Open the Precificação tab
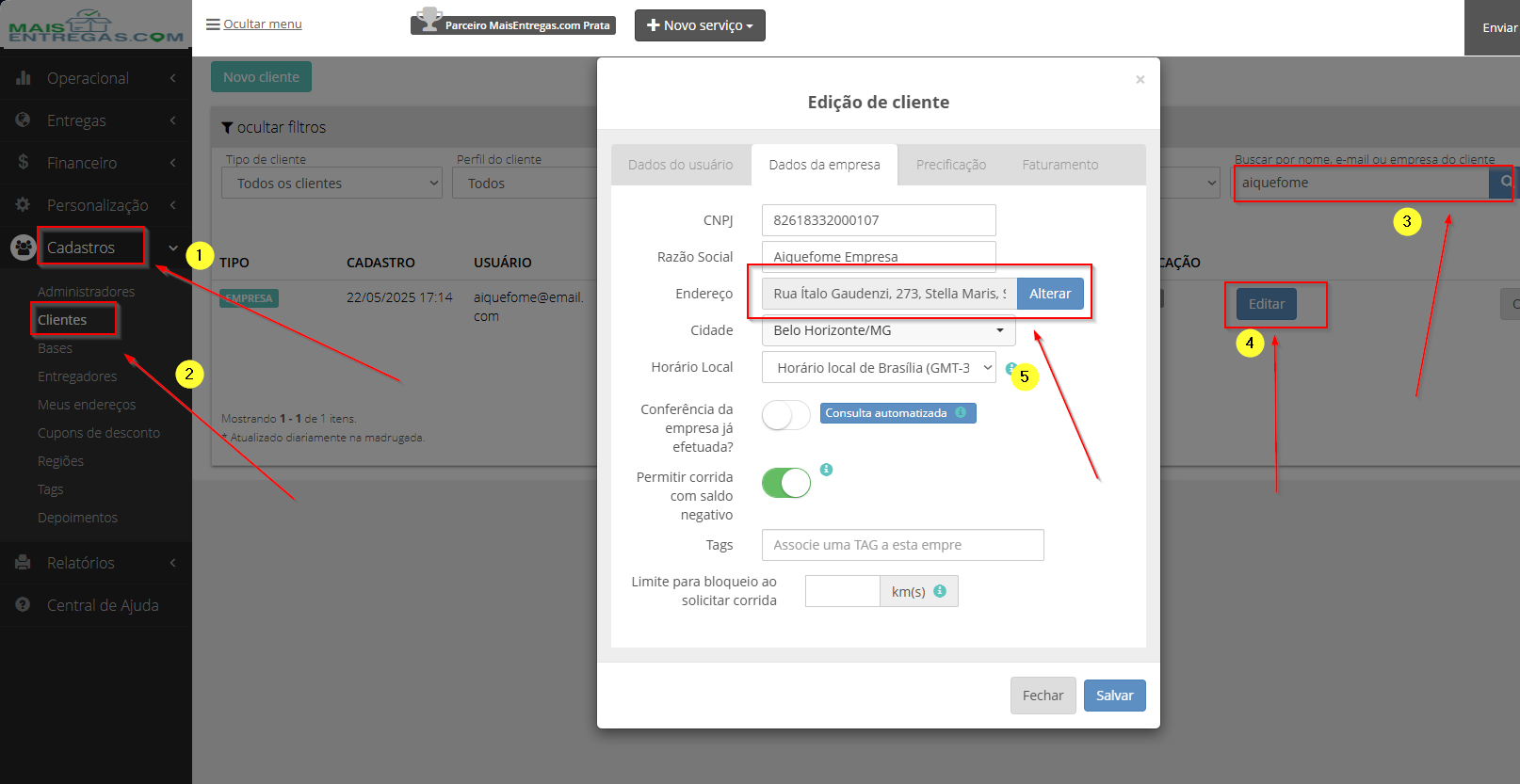 pyautogui.click(x=951, y=165)
